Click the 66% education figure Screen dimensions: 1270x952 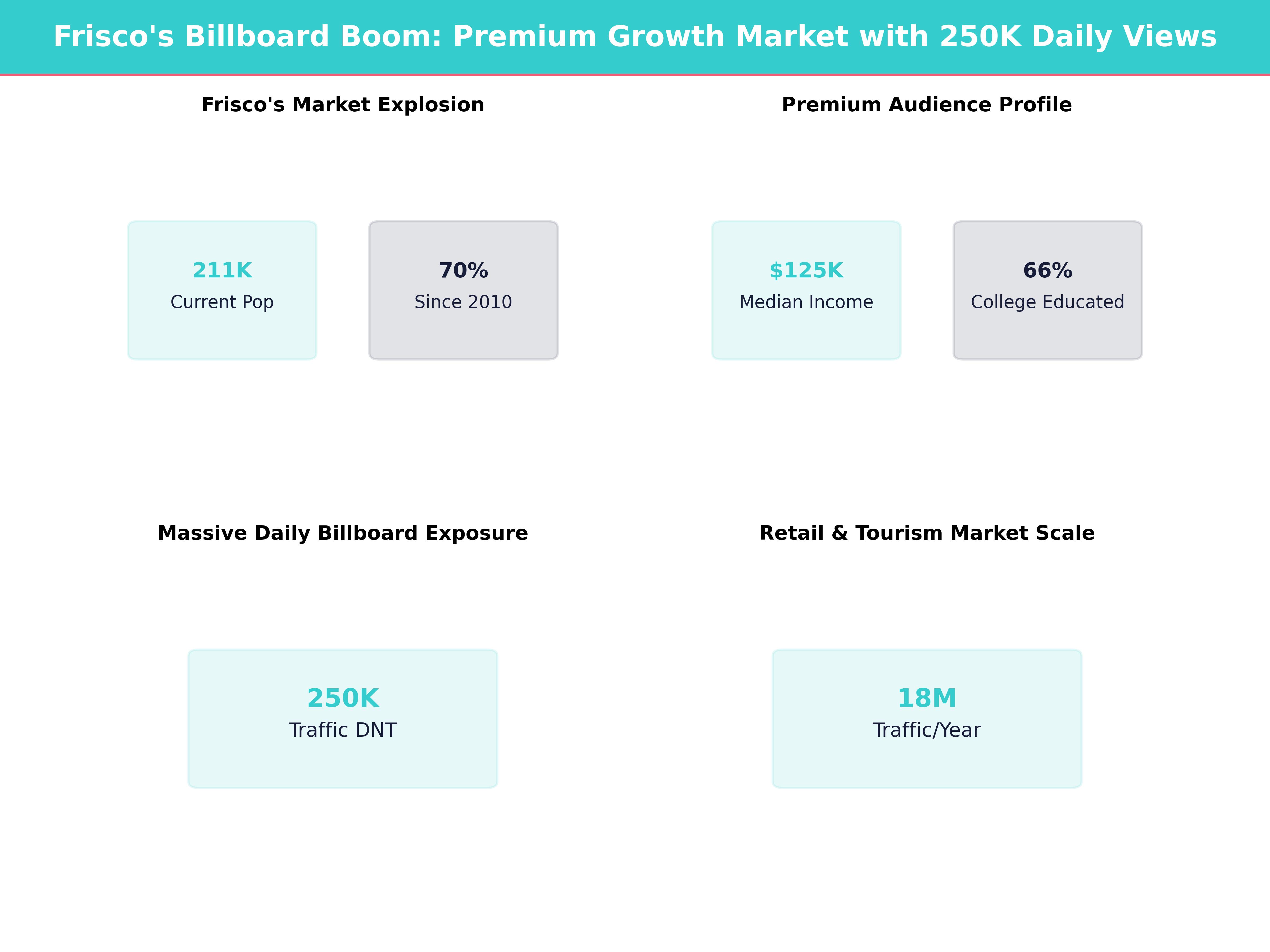tap(1047, 270)
